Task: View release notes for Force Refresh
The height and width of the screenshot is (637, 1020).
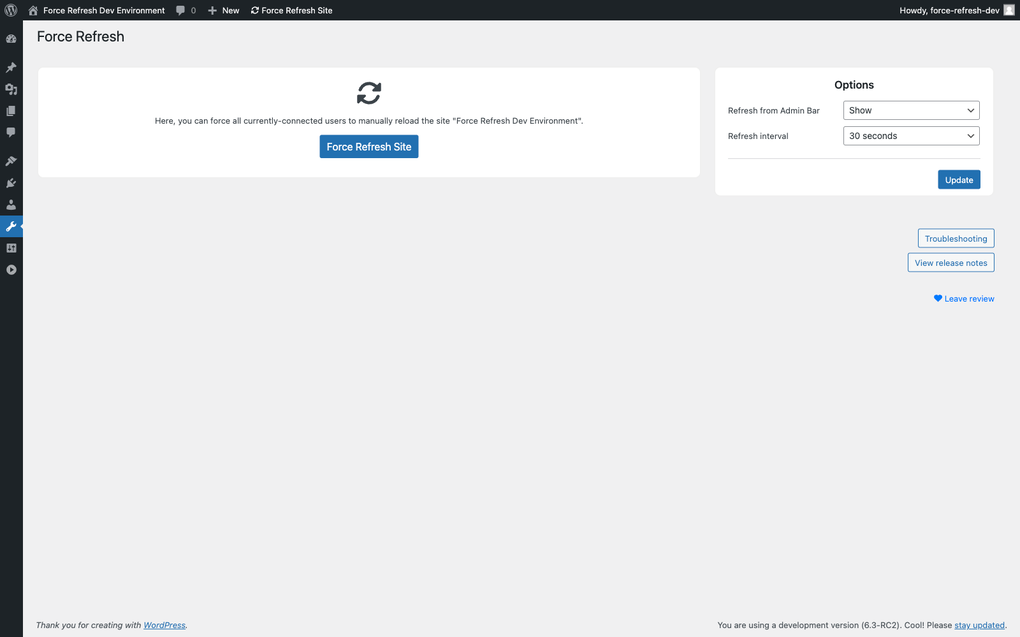Action: tap(950, 262)
